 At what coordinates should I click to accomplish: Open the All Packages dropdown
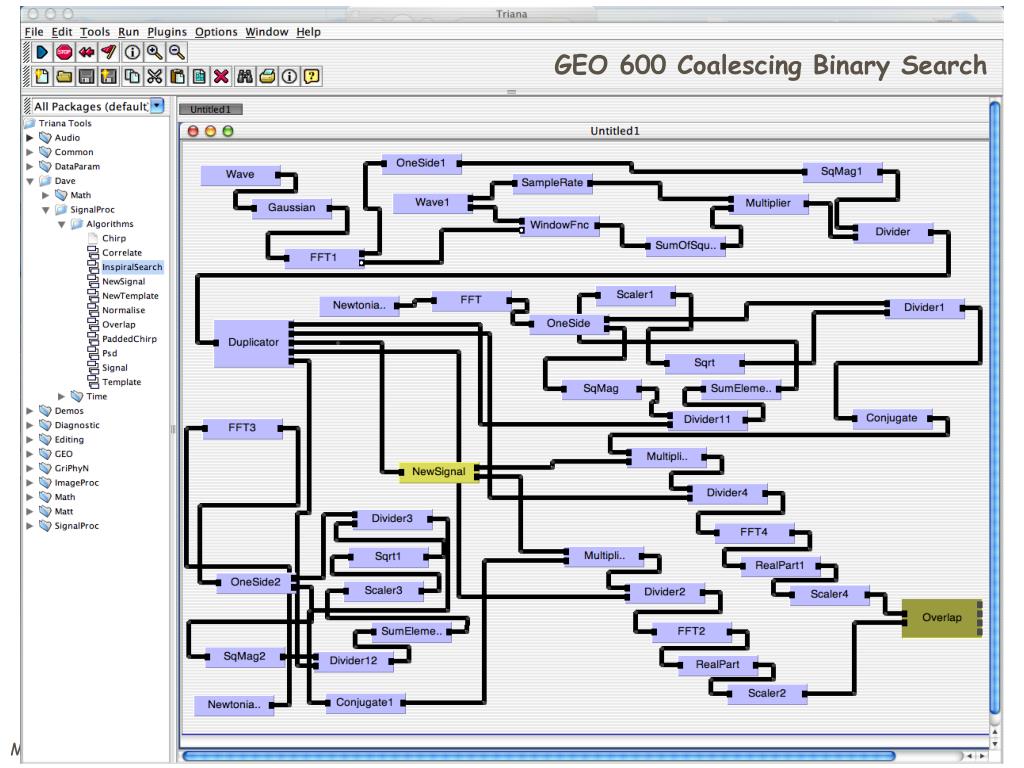[157, 106]
